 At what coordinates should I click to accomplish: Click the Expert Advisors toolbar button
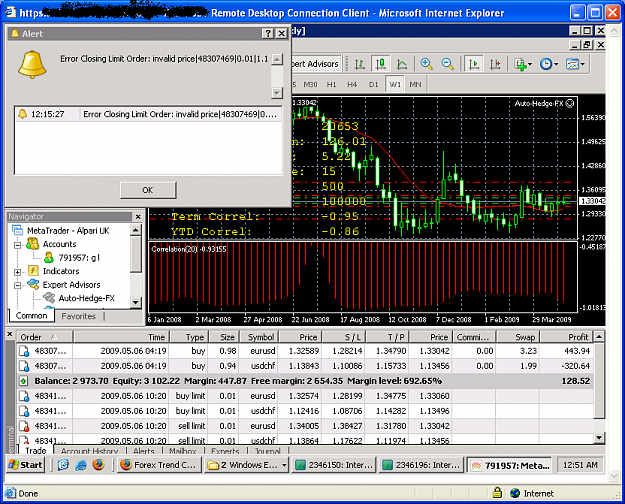pyautogui.click(x=316, y=64)
